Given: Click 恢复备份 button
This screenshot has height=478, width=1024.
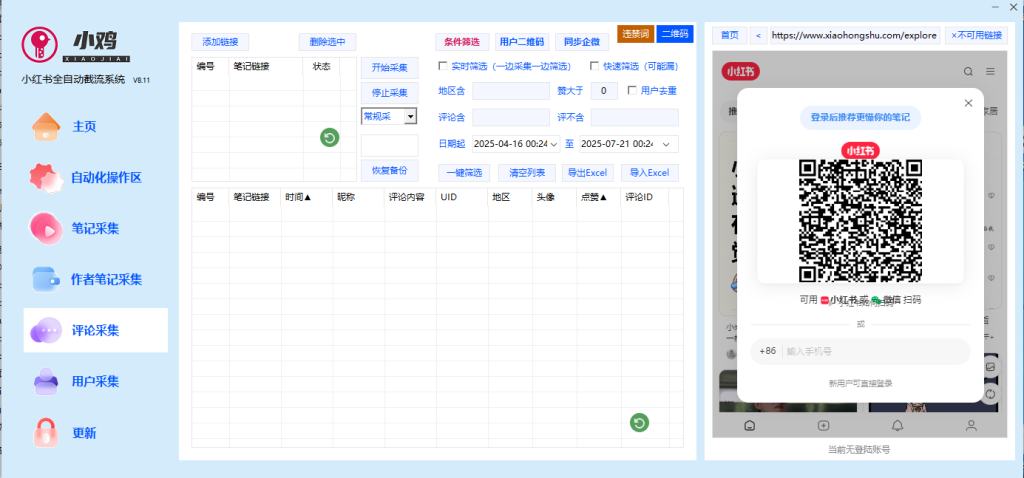Looking at the screenshot, I should [x=390, y=170].
